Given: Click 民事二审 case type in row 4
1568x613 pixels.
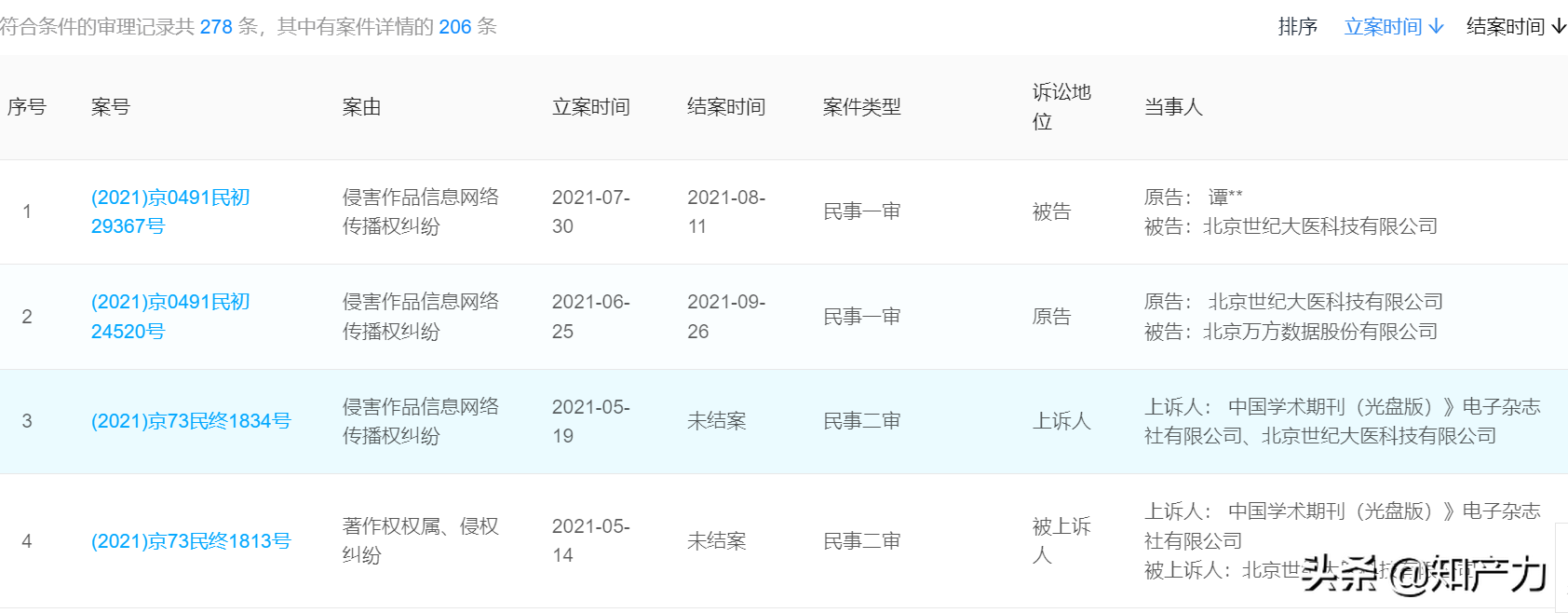Looking at the screenshot, I should (862, 541).
